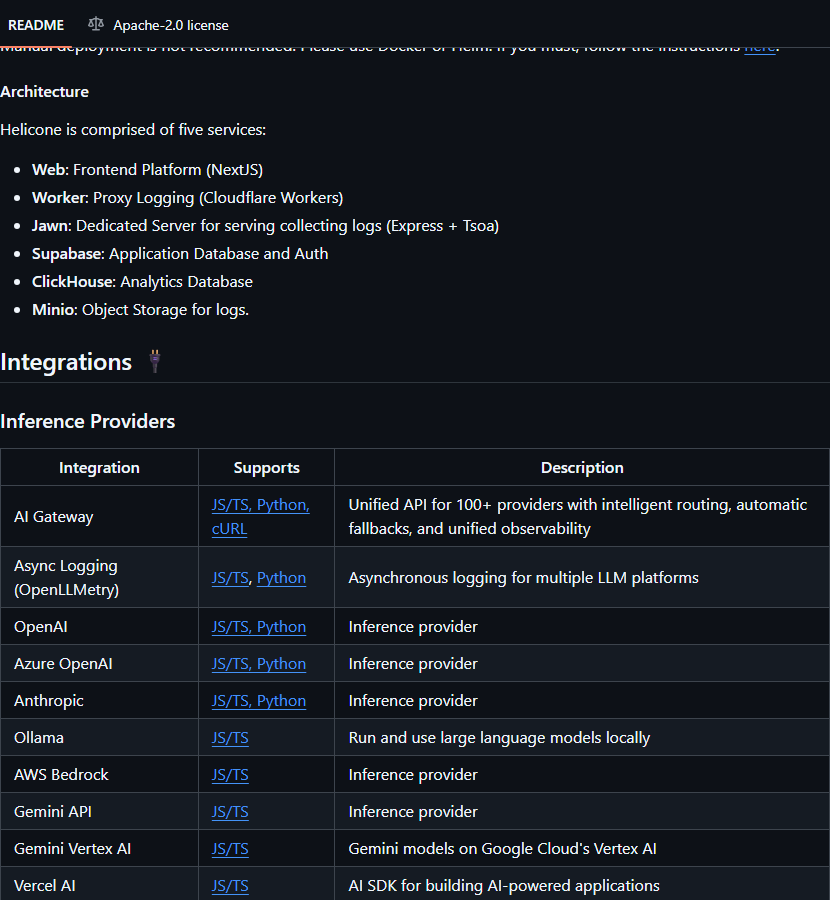Select the "OpenAI" integration cell

(99, 627)
